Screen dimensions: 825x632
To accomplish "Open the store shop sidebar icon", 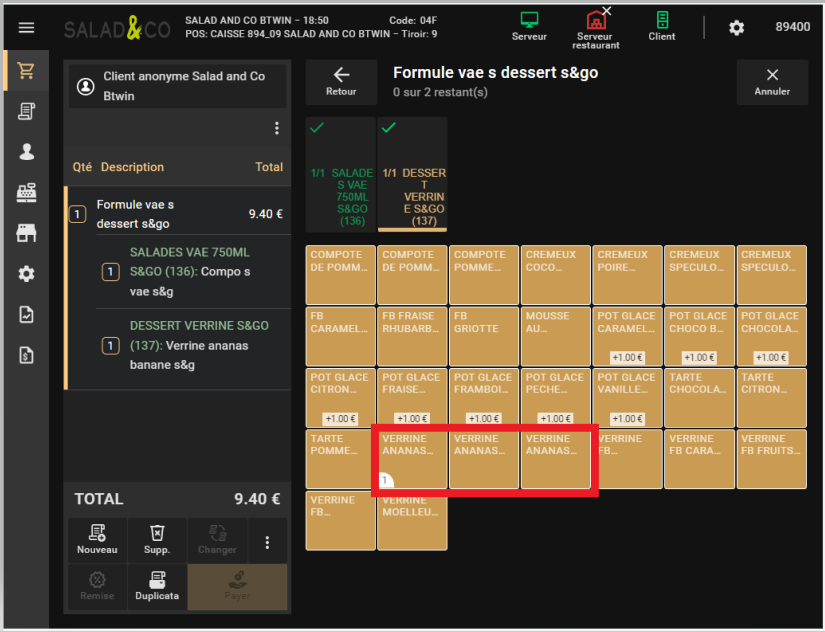I will pos(26,233).
